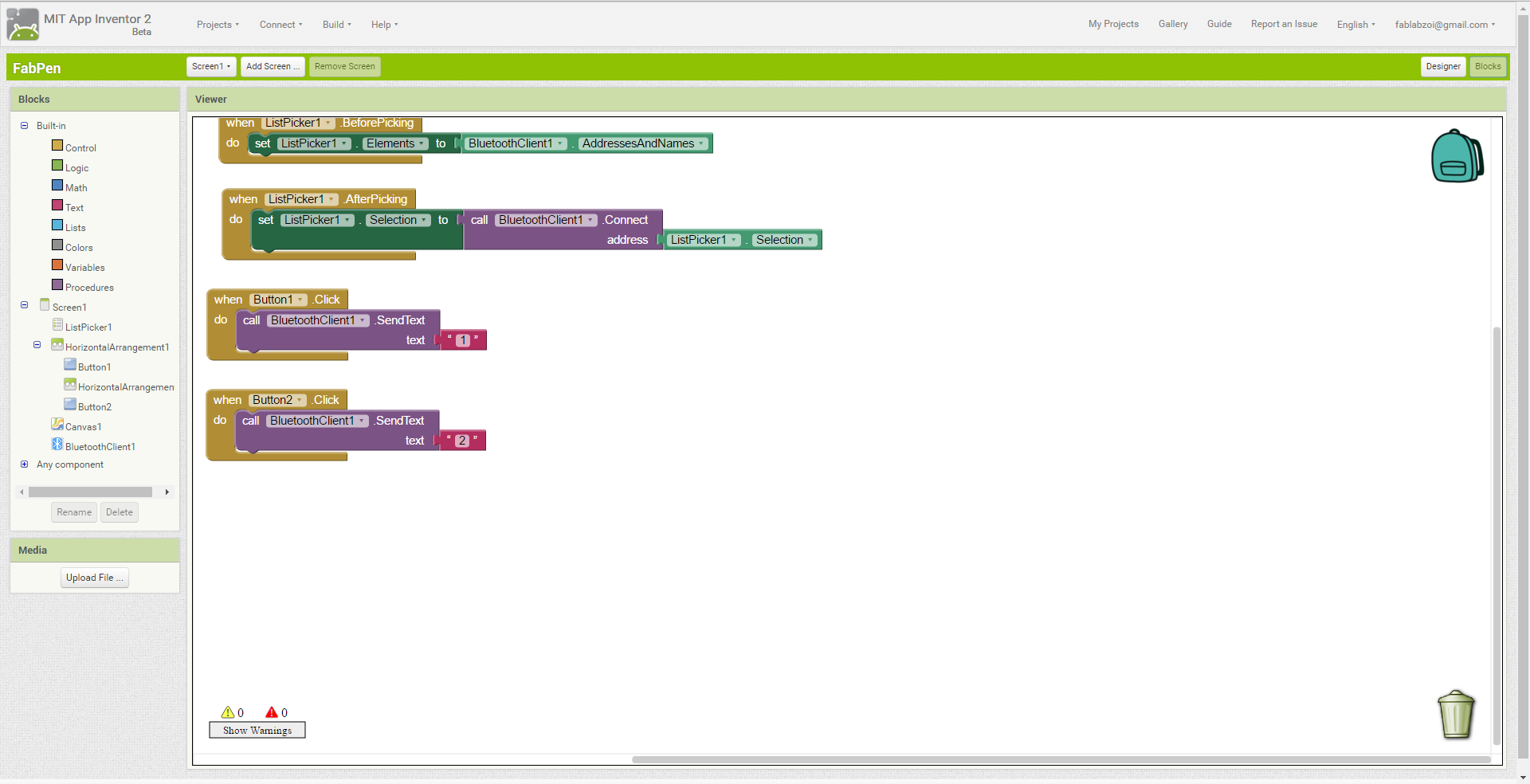Open the Screen1 screen selector dropdown
Viewport: 1530px width, 784px height.
[211, 66]
